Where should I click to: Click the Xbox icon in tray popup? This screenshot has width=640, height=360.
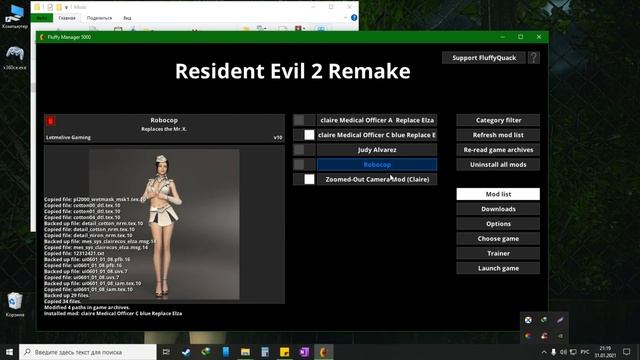(528, 320)
